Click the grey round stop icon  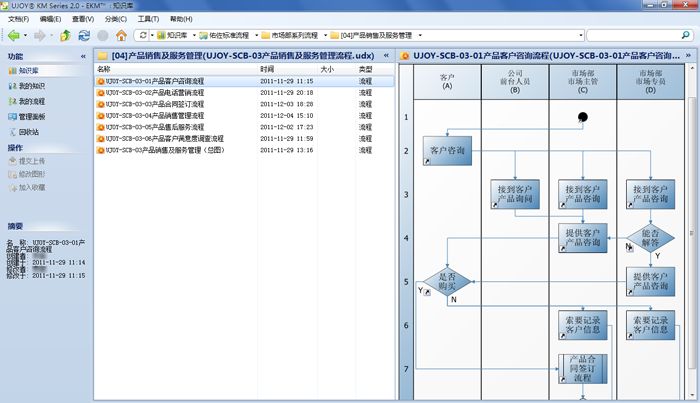(103, 35)
